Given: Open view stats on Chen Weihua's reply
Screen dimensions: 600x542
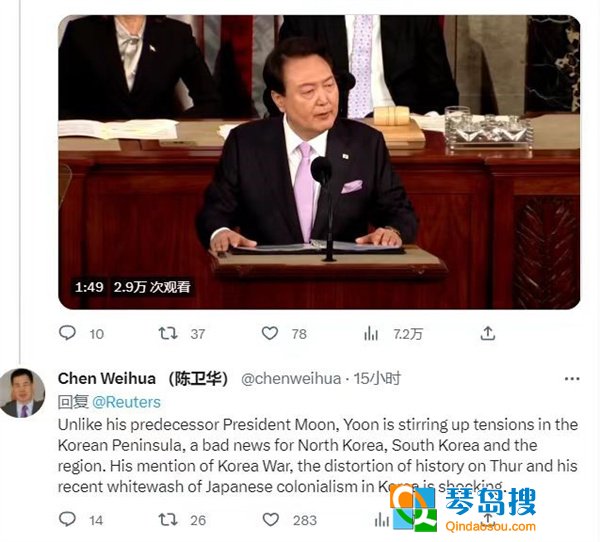Looking at the screenshot, I should point(382,520).
